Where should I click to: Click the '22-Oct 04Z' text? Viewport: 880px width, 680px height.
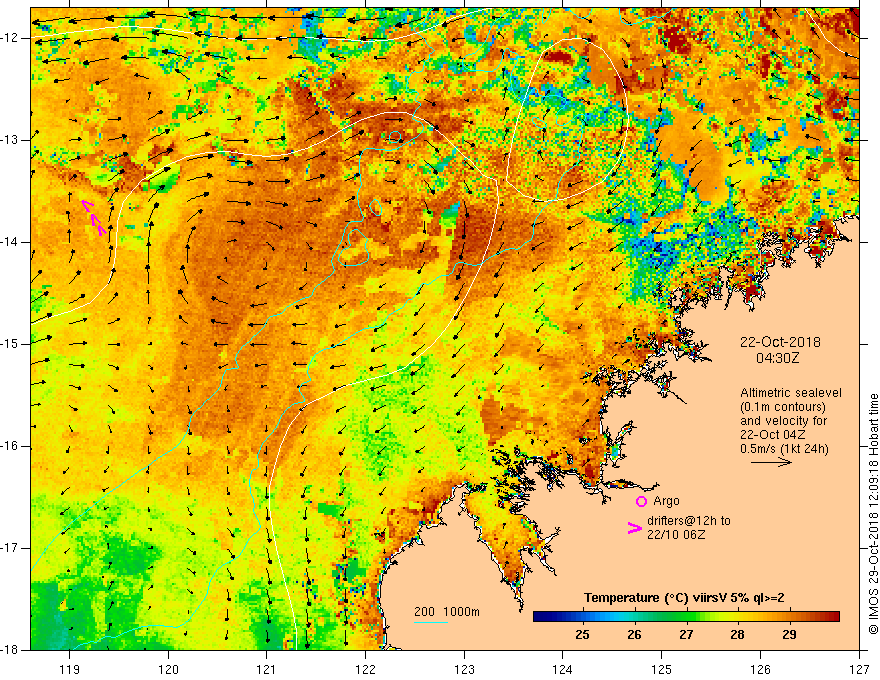click(x=773, y=435)
